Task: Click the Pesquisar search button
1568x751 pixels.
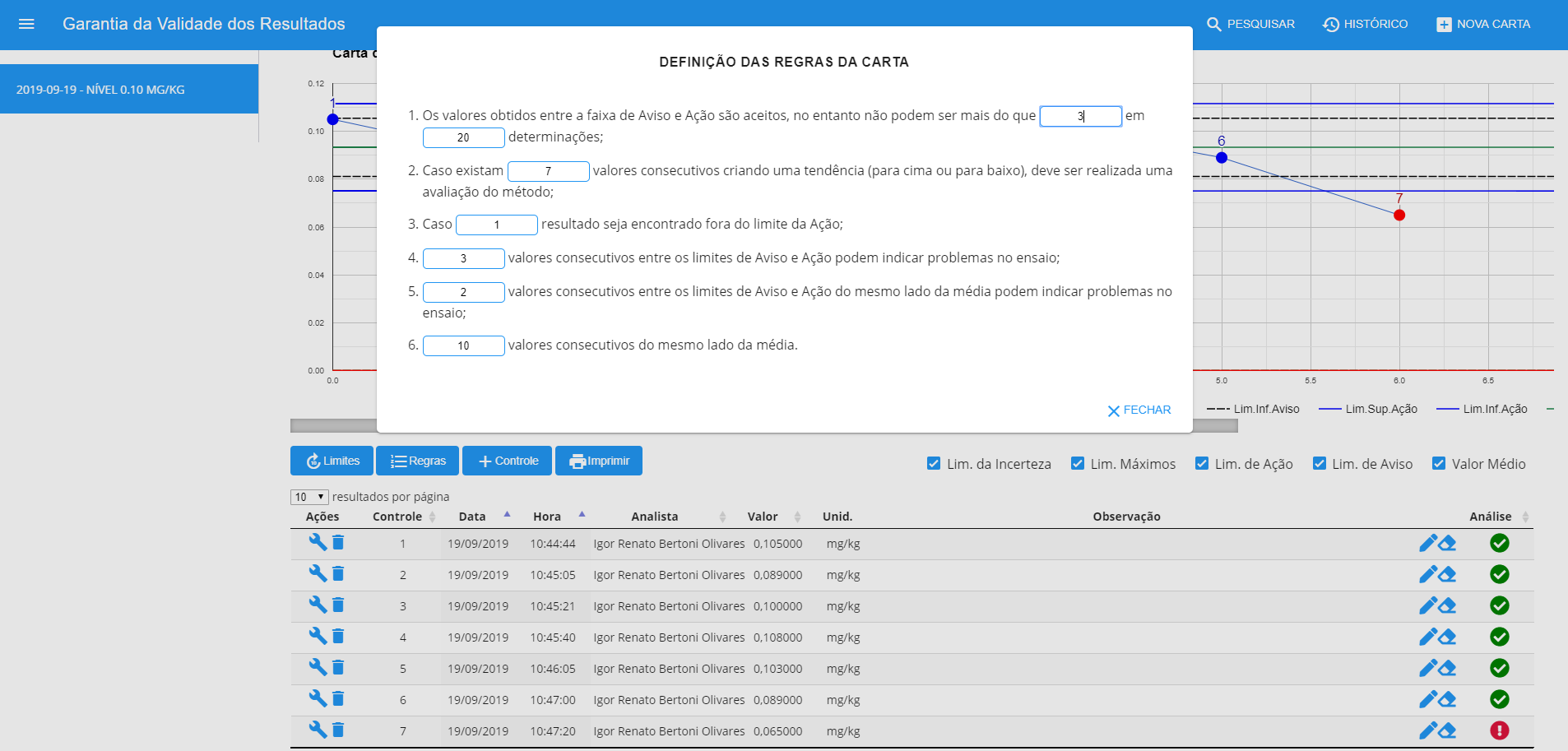Action: 1250,24
